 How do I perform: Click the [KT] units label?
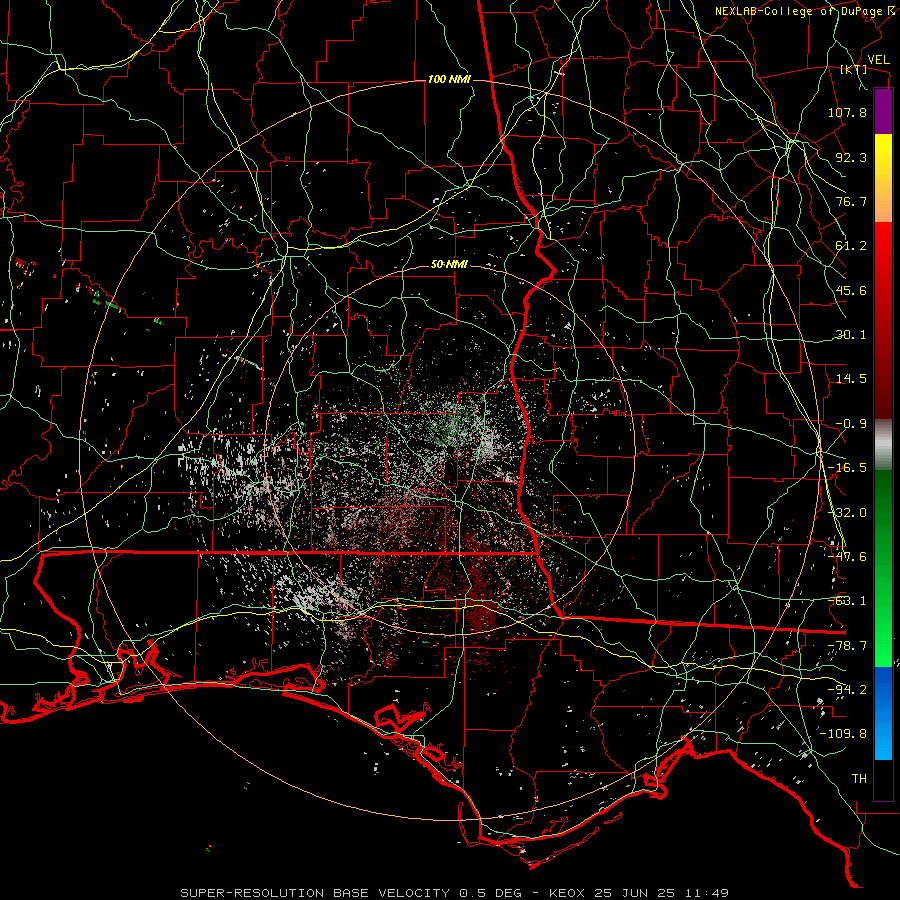[854, 69]
